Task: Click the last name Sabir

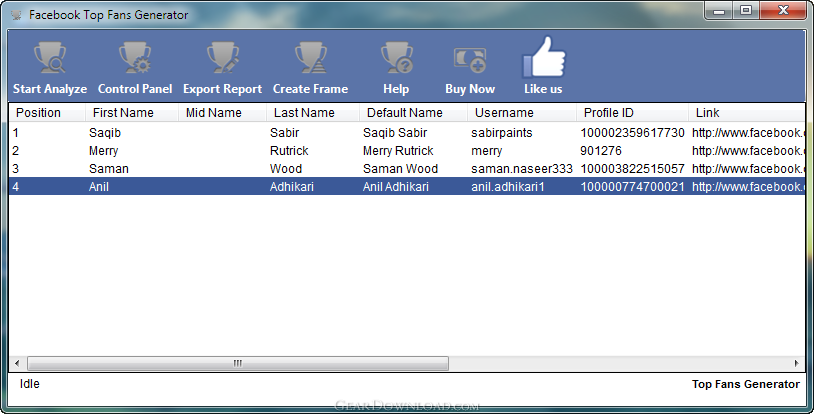Action: (284, 133)
